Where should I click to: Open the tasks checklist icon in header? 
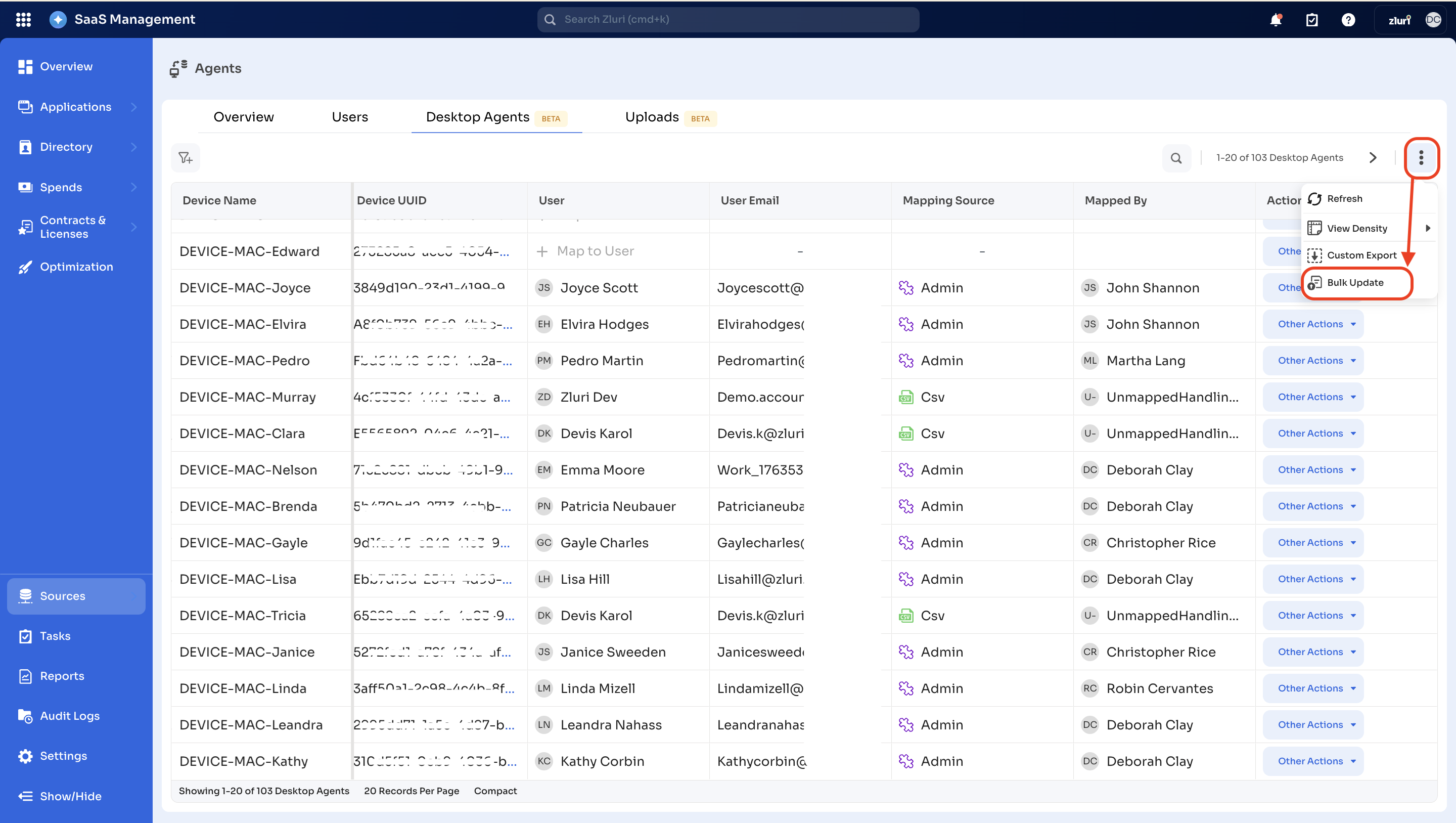tap(1312, 20)
